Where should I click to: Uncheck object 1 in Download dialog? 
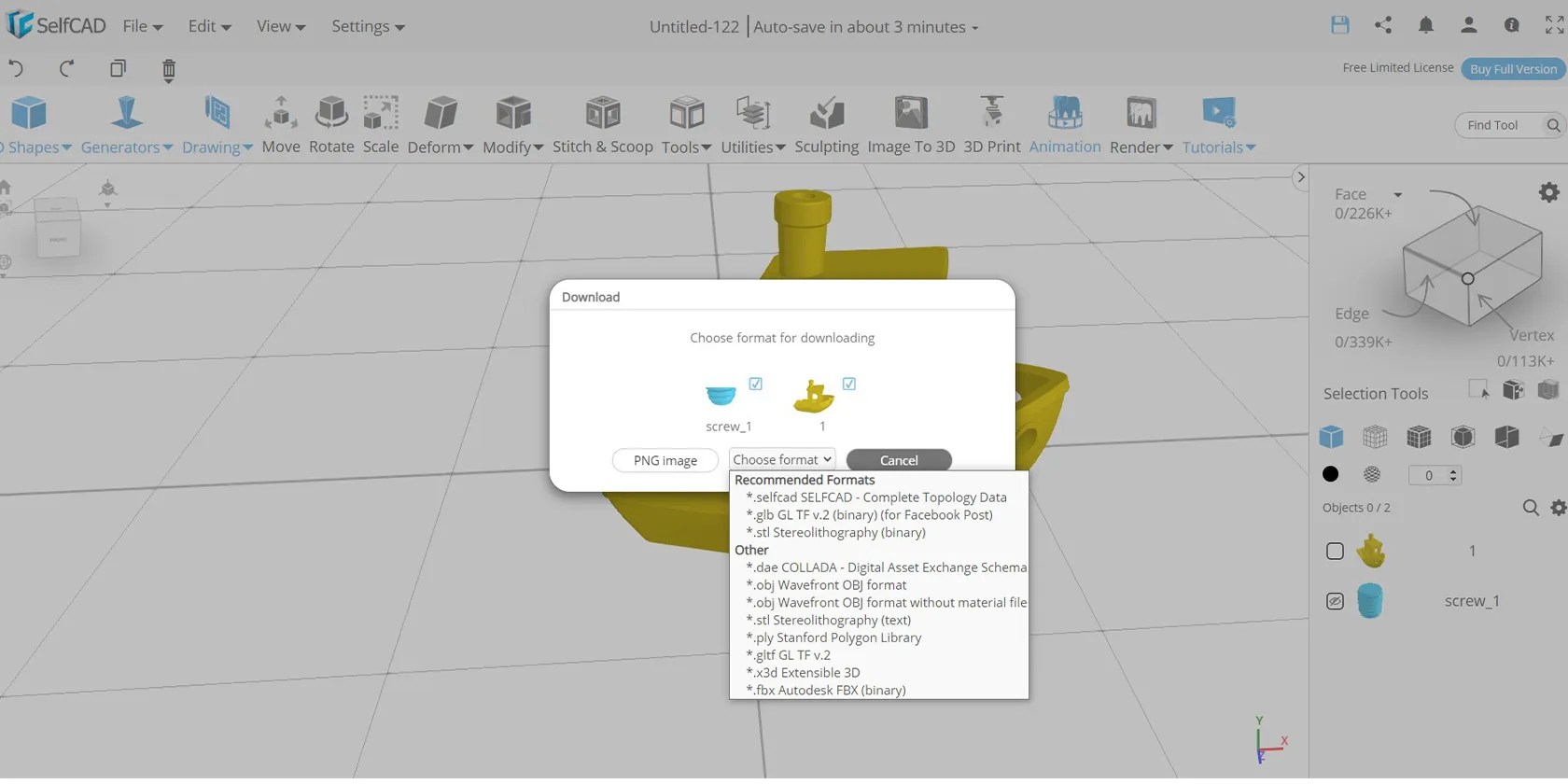[x=849, y=384]
